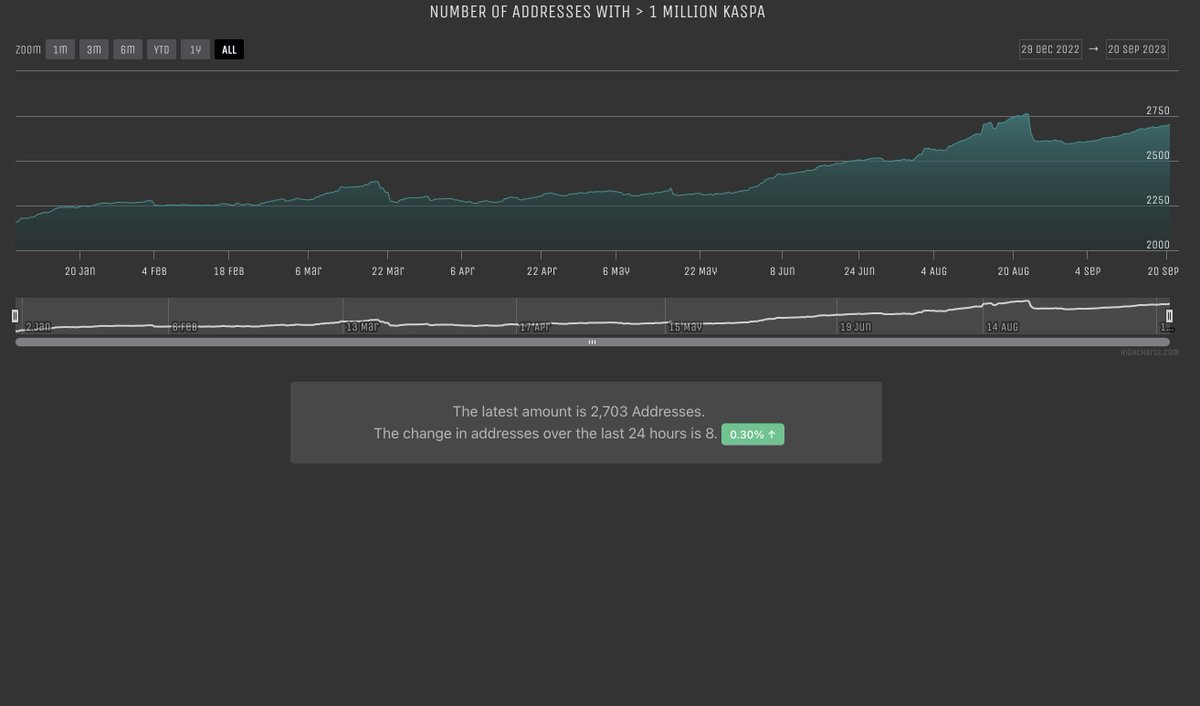1200x706 pixels.
Task: Click the latest amount 2,703 Addresses text
Action: click(x=579, y=411)
